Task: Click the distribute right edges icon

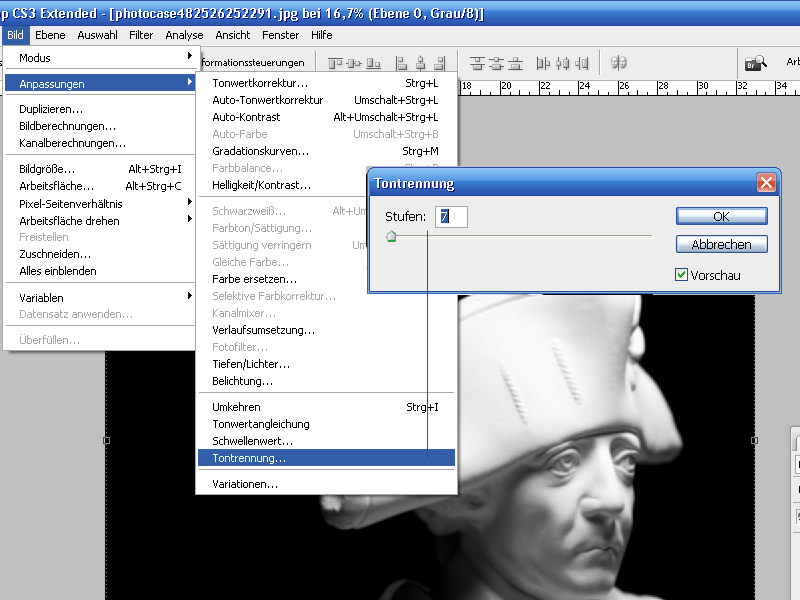Action: pyautogui.click(x=582, y=63)
